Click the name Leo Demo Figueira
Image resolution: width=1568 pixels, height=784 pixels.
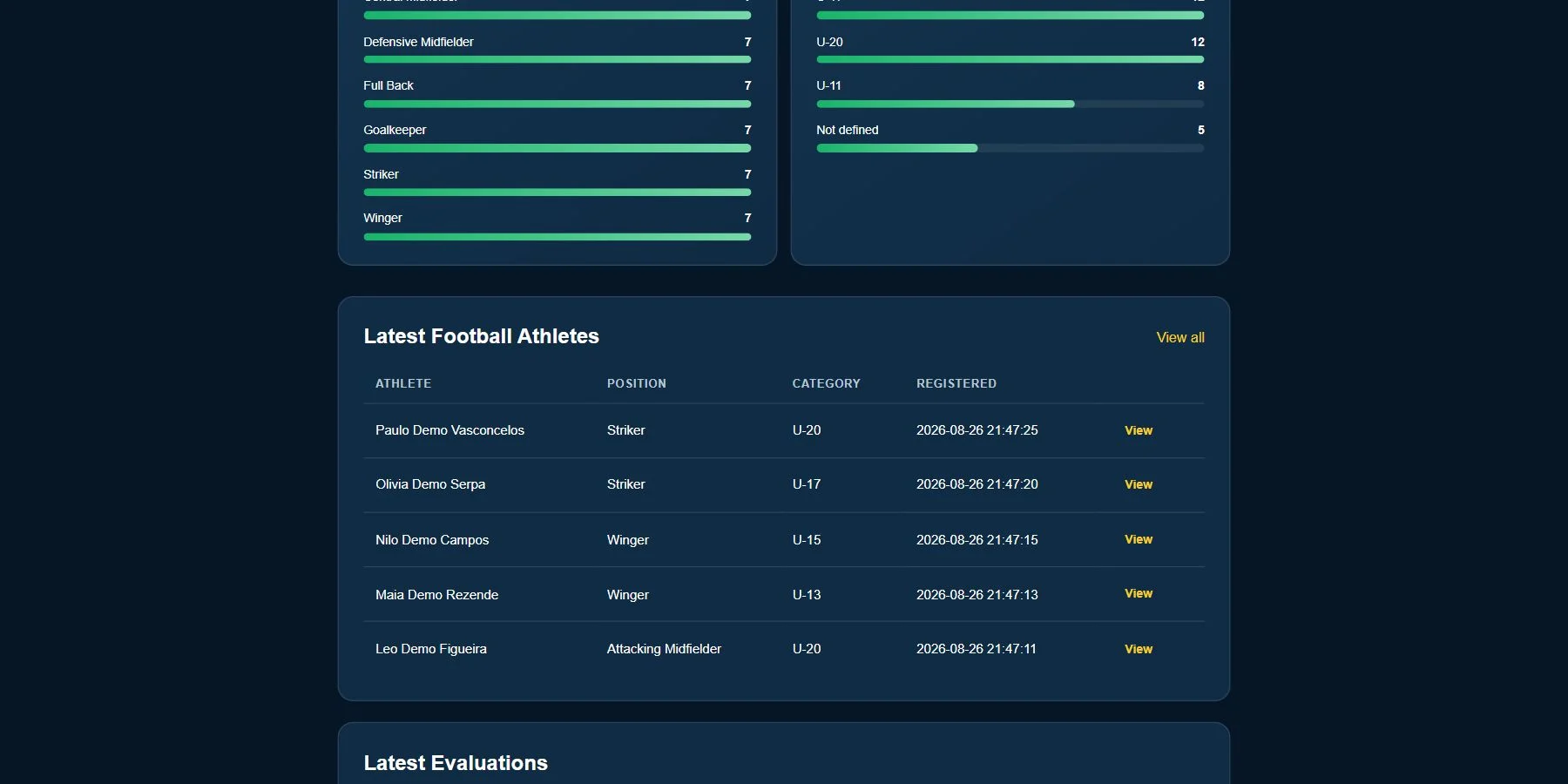[x=431, y=649]
